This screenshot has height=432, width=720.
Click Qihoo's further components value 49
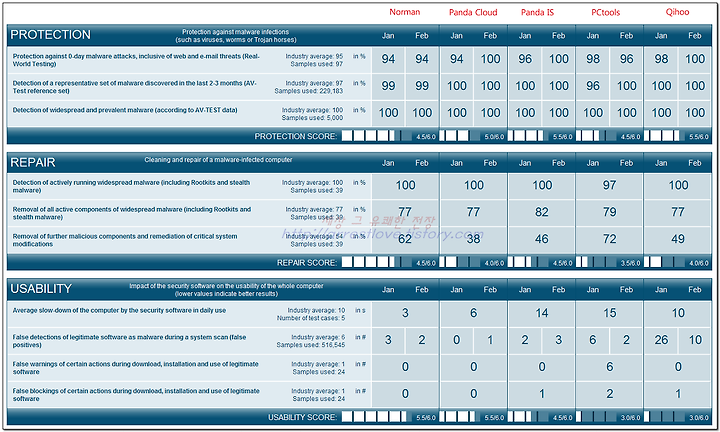678,239
